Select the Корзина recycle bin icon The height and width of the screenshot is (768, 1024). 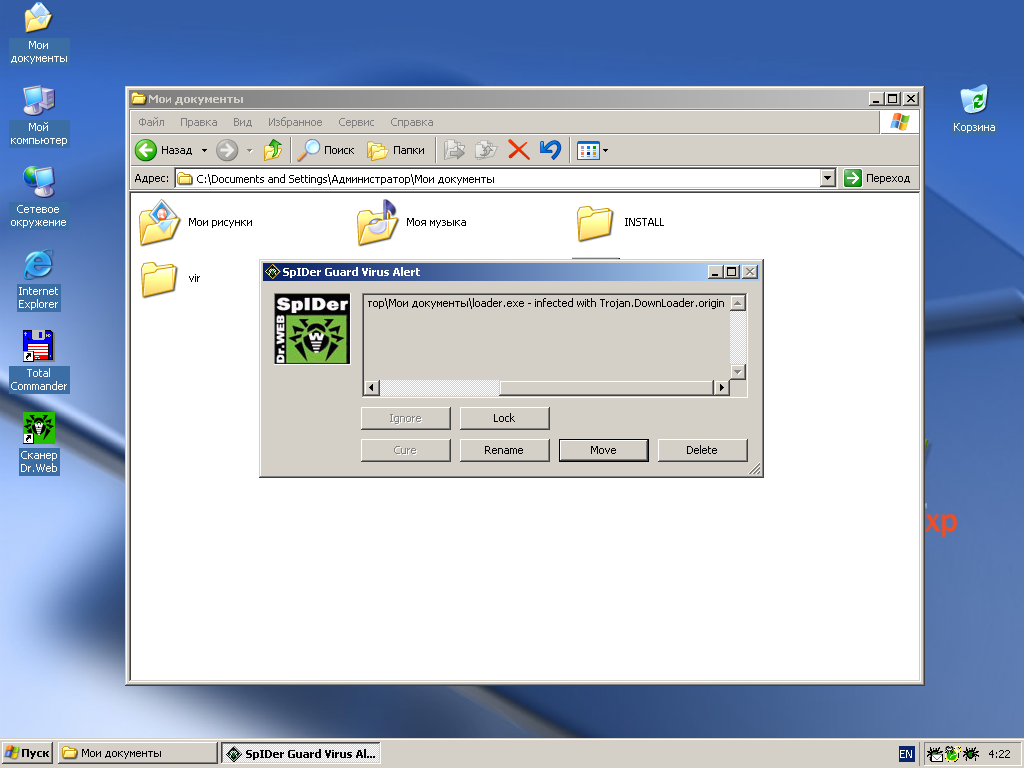(x=974, y=109)
